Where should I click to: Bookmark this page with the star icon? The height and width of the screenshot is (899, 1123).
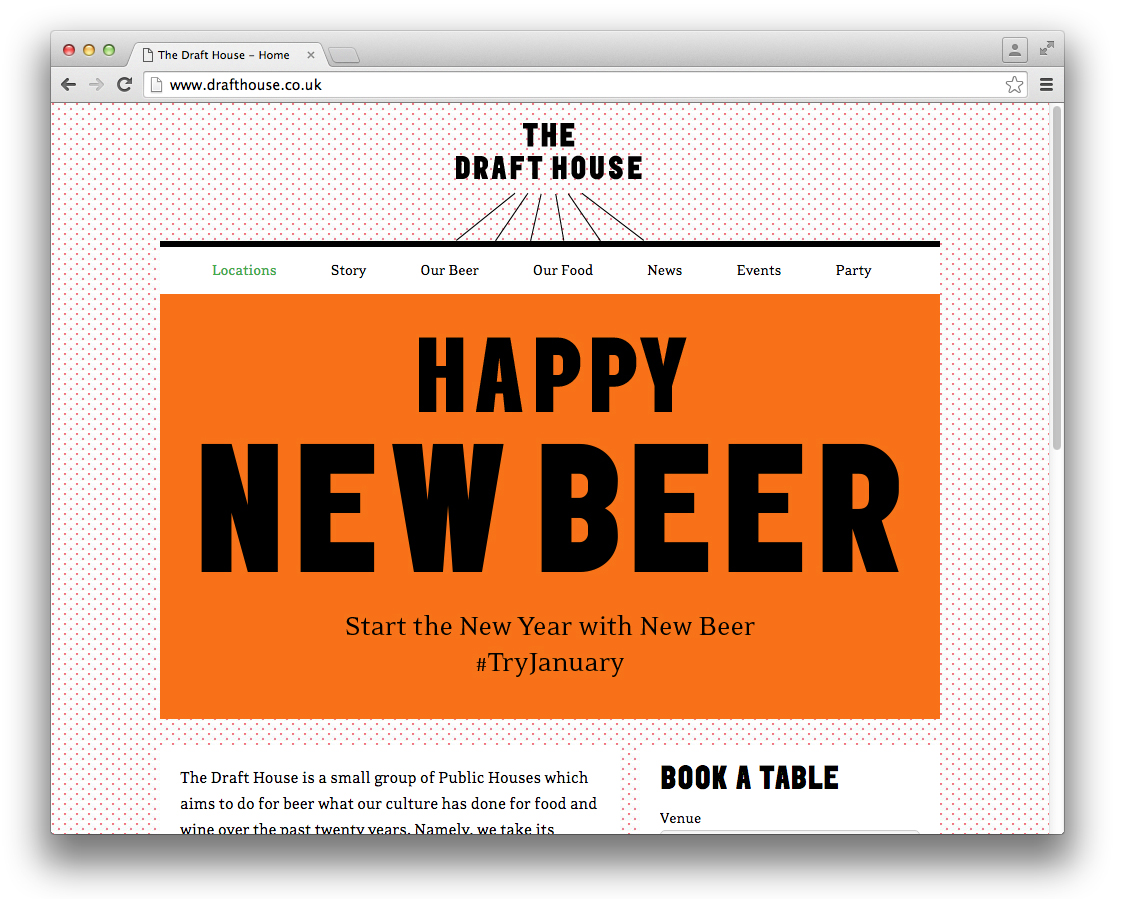[1014, 85]
